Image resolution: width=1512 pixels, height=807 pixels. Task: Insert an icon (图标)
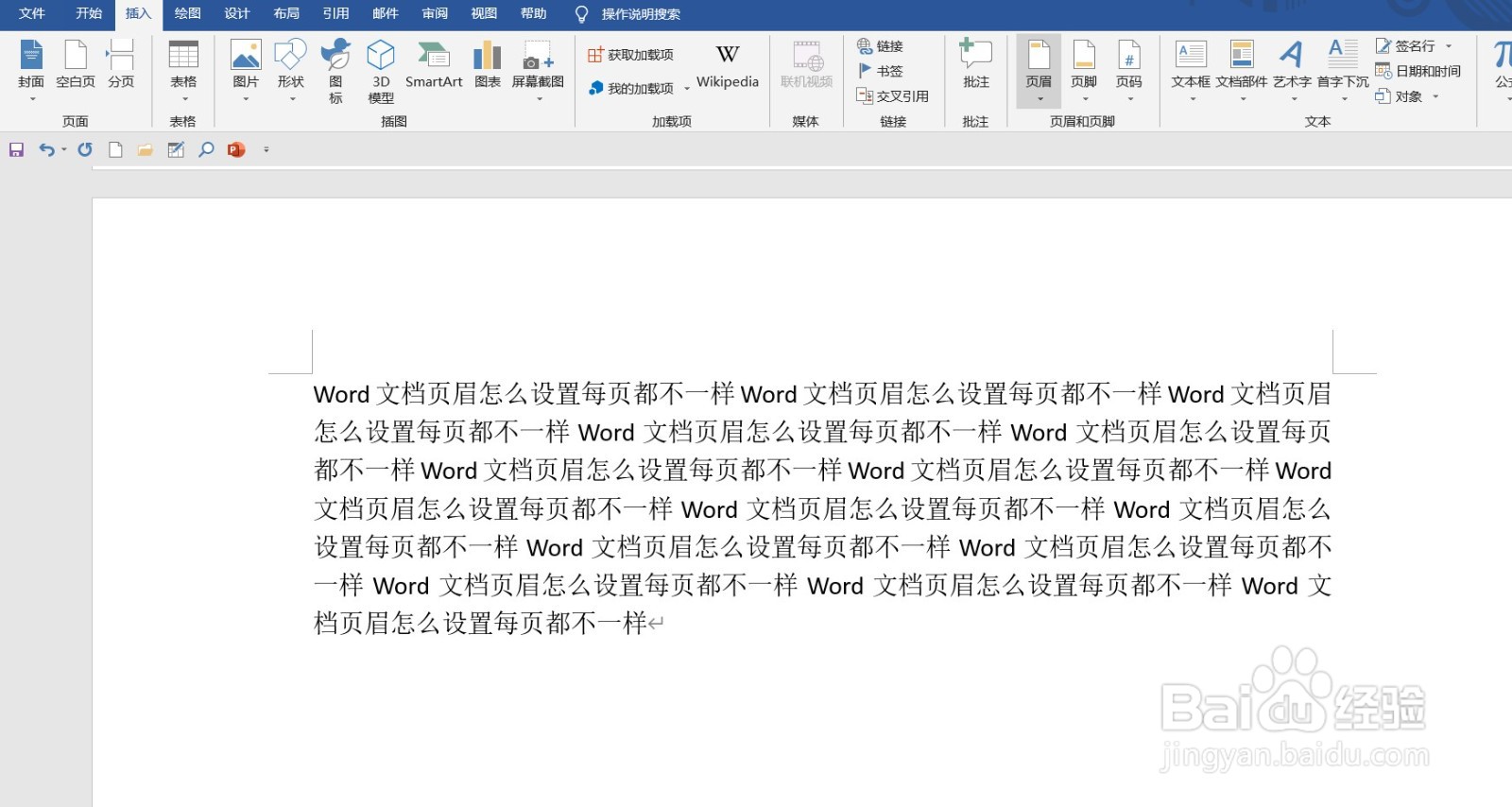335,71
